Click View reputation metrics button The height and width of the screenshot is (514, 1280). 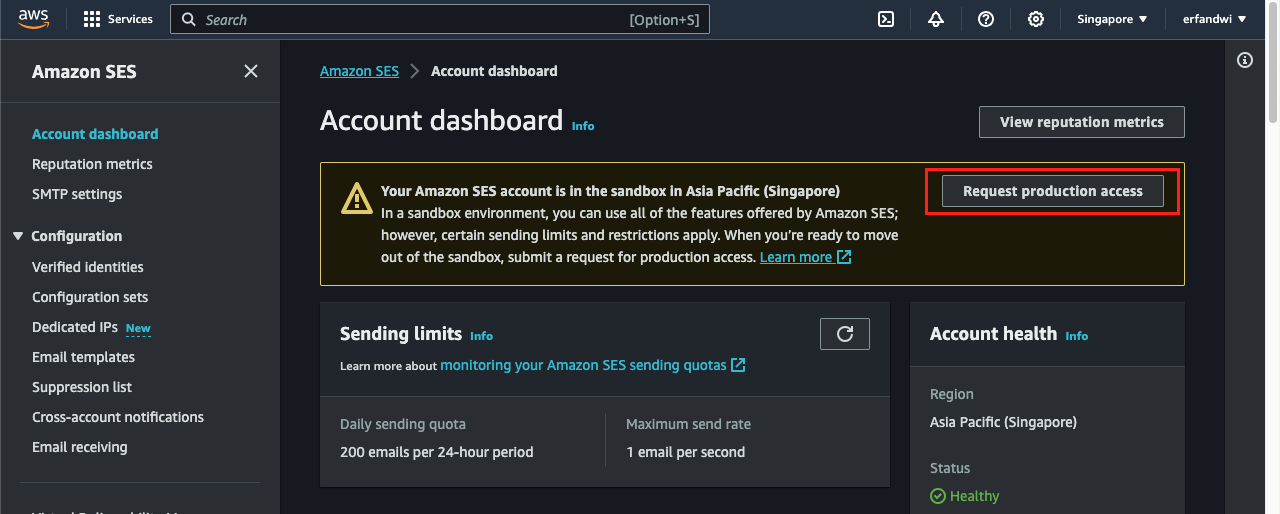pyautogui.click(x=1081, y=122)
